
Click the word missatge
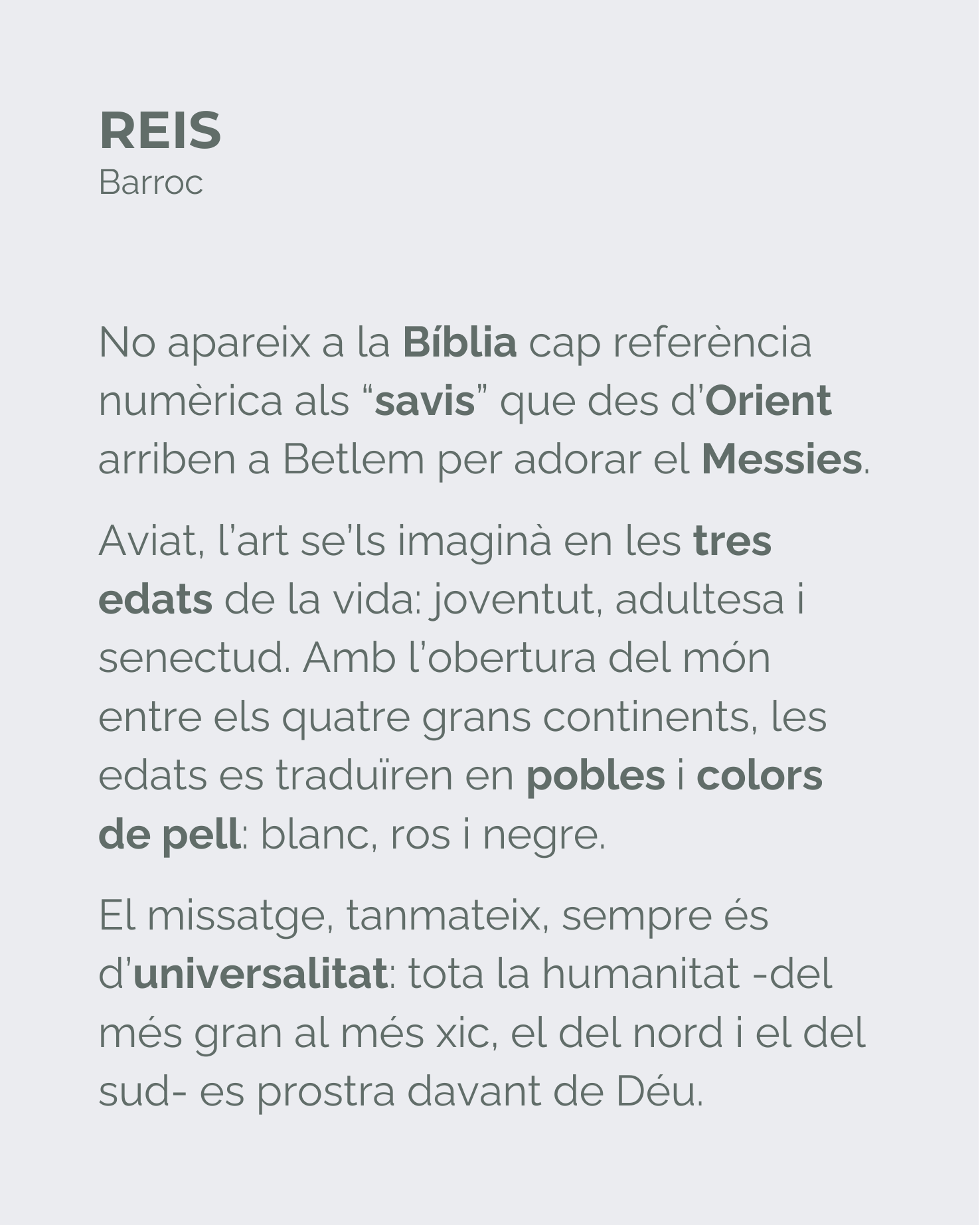coord(240,916)
